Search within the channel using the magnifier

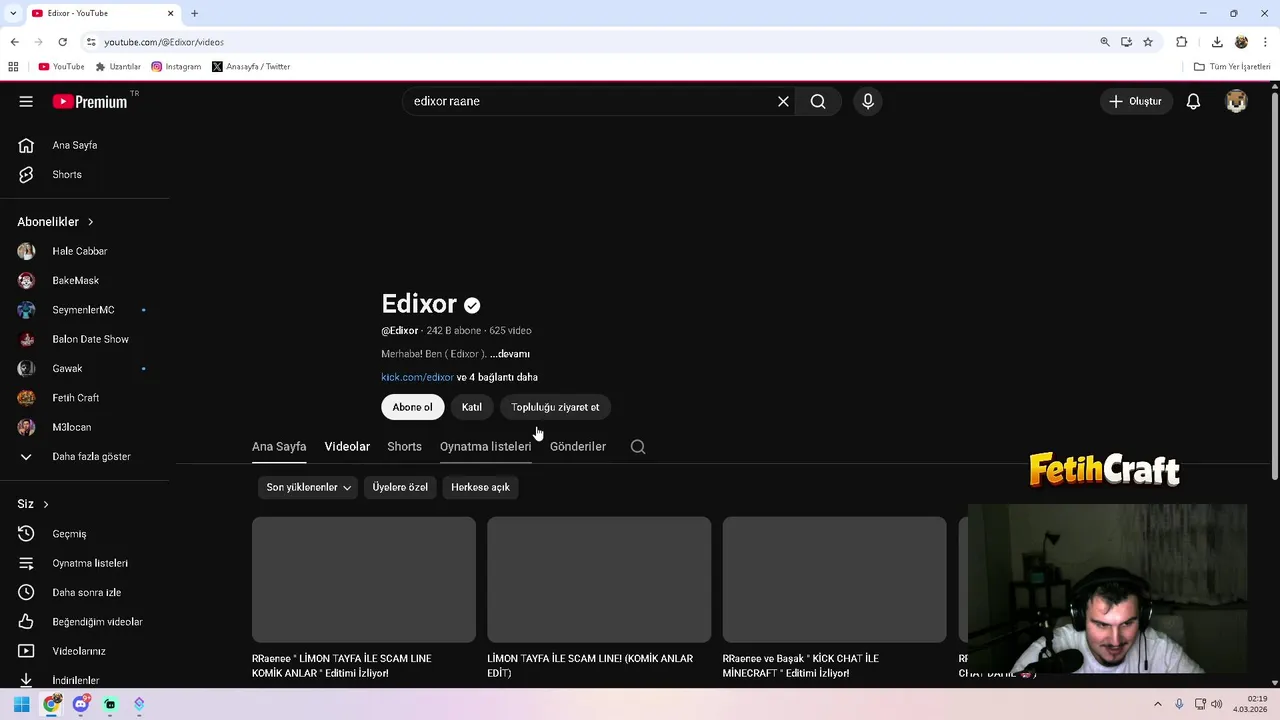click(x=638, y=446)
